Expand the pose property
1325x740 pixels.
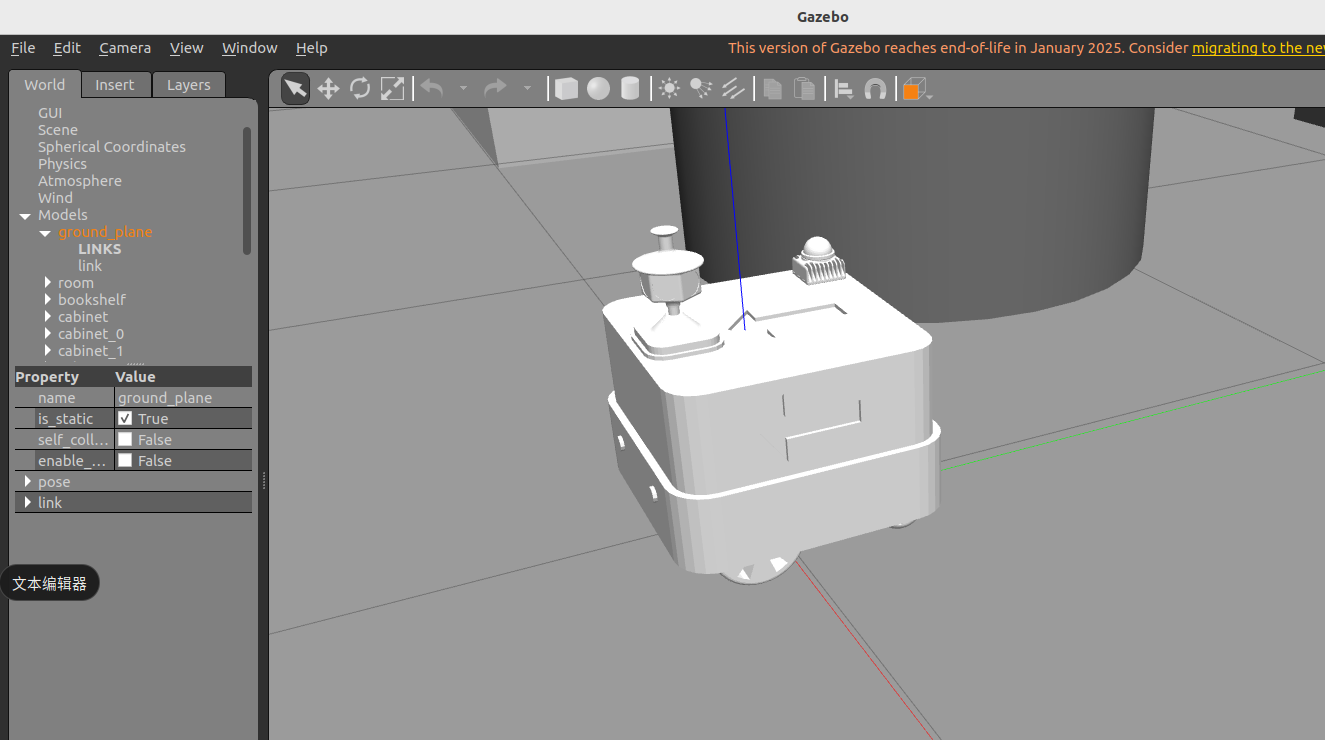point(28,482)
